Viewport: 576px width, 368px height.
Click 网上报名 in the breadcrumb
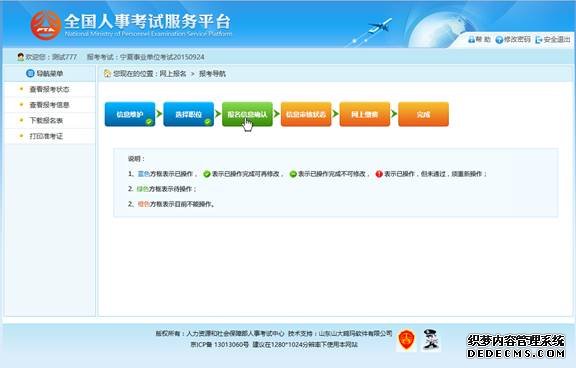(x=173, y=74)
